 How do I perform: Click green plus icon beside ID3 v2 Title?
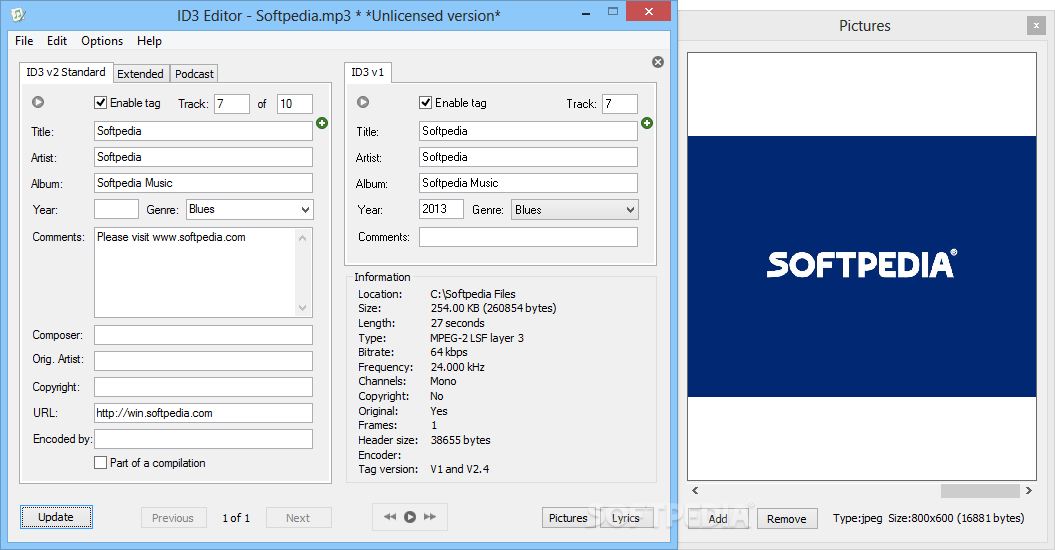[322, 123]
